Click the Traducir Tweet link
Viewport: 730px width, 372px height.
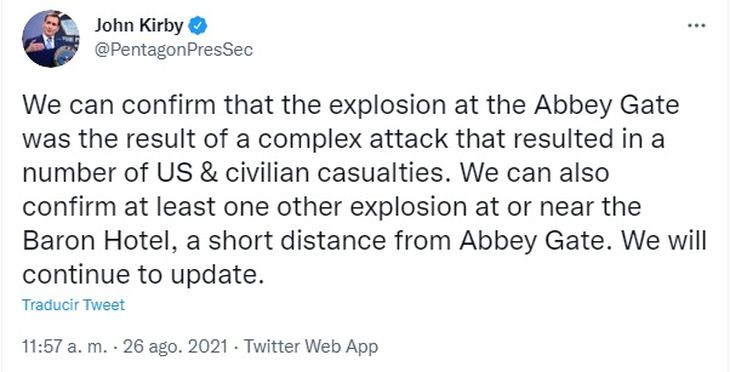pyautogui.click(x=74, y=305)
